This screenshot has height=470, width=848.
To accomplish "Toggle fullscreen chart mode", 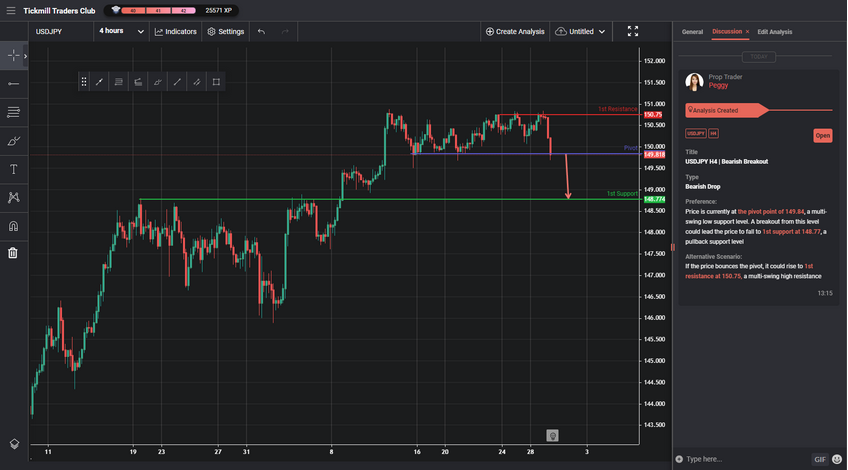I will [x=633, y=31].
